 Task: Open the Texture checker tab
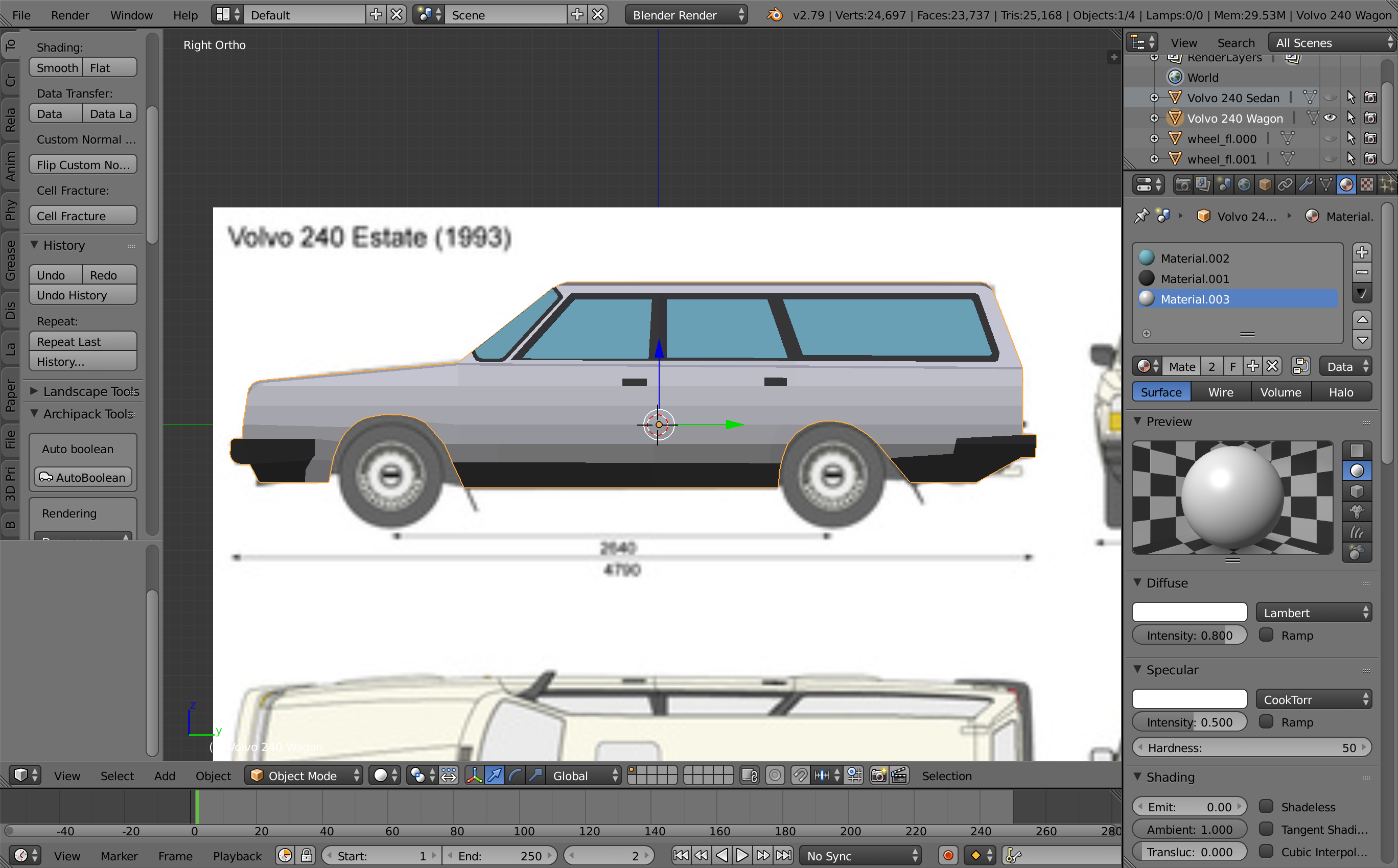coord(1367,184)
